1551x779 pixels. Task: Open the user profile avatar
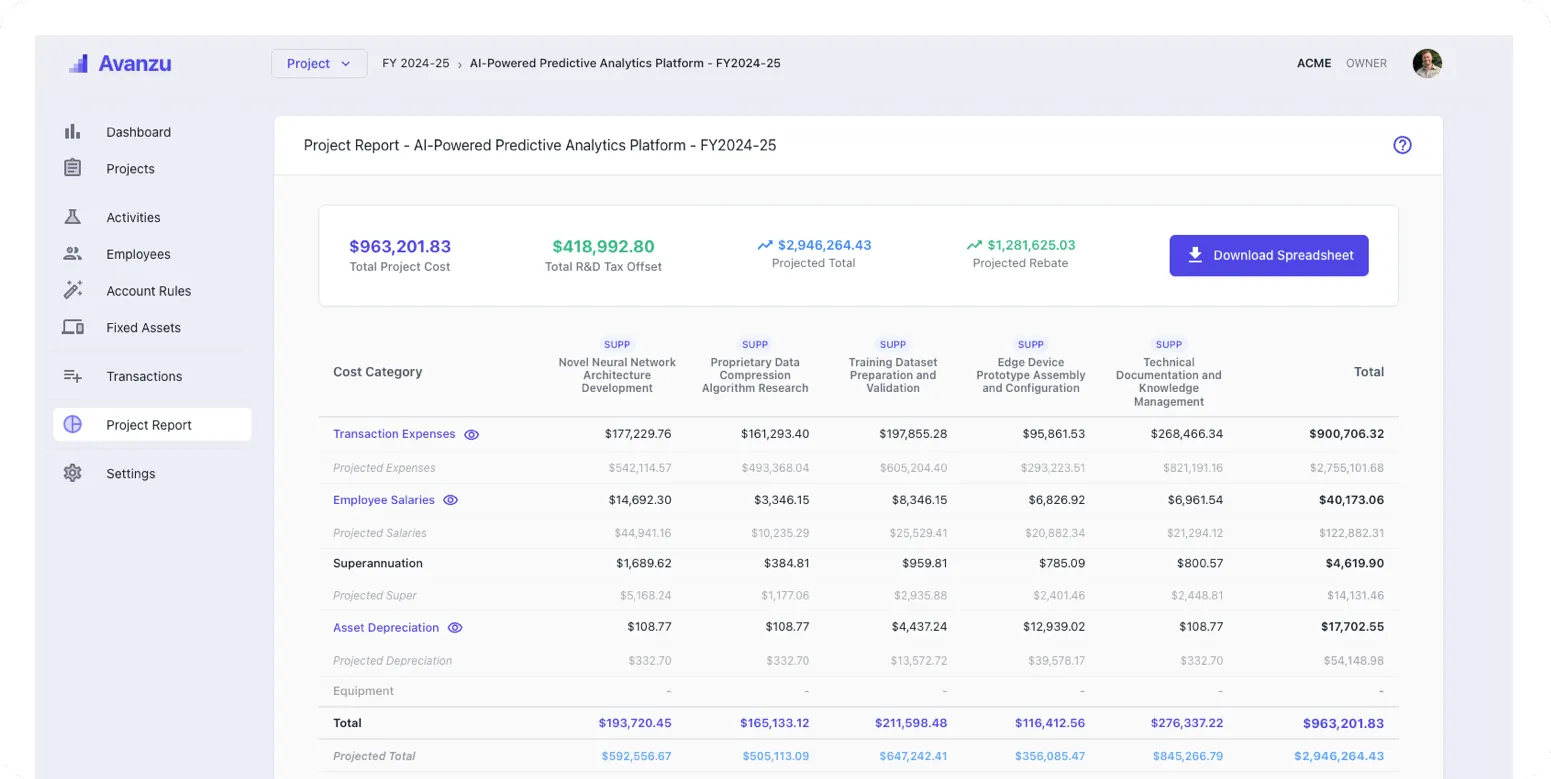tap(1427, 63)
